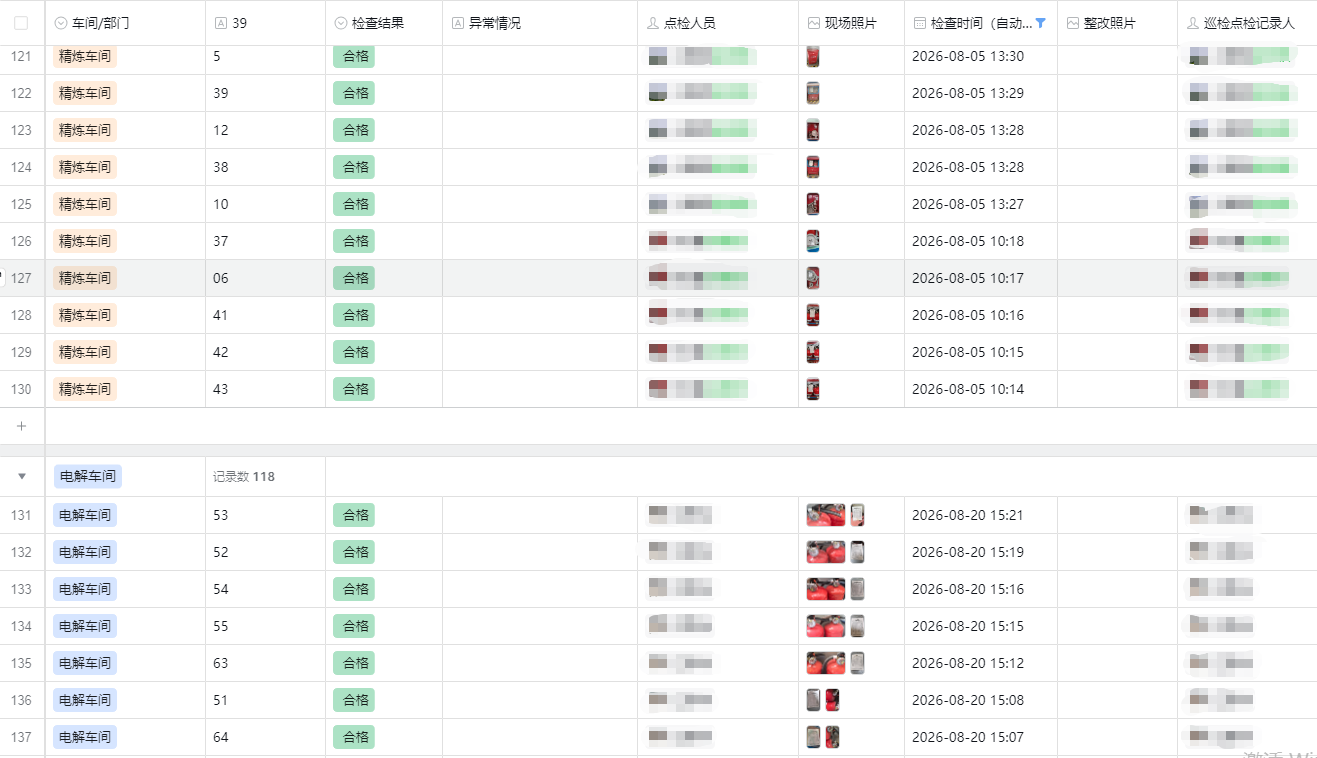Select inspection time cell 2026-08-20 15:21
1317x758 pixels.
point(967,515)
